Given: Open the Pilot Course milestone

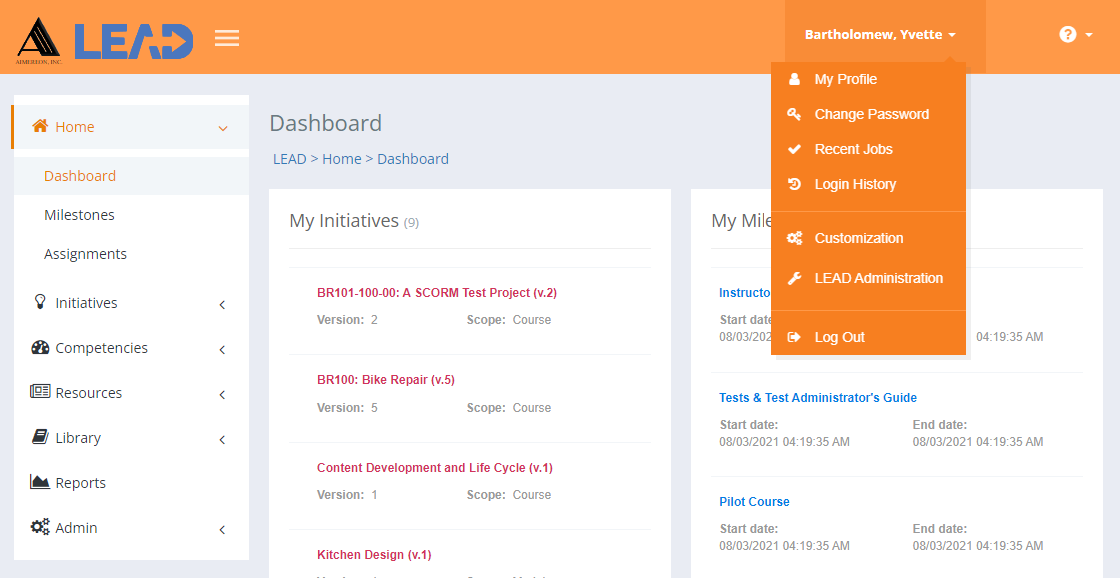Looking at the screenshot, I should click(754, 502).
